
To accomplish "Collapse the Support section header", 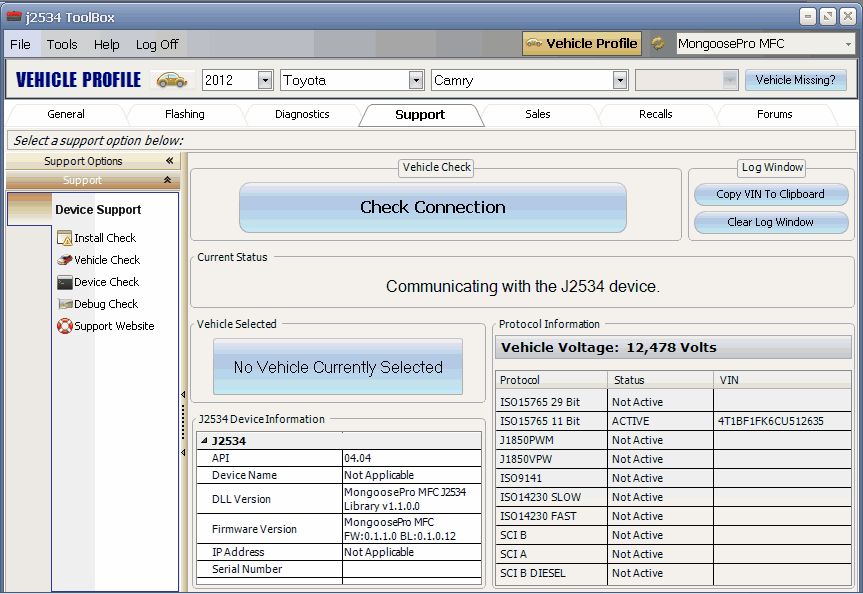I will 167,180.
